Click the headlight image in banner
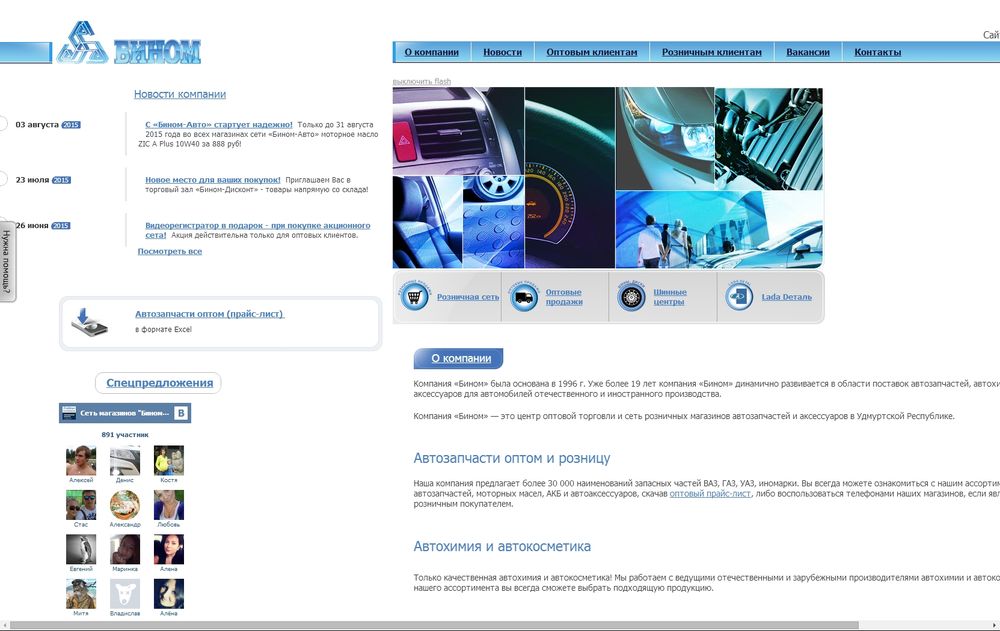This screenshot has height=631, width=1000. coord(665,138)
